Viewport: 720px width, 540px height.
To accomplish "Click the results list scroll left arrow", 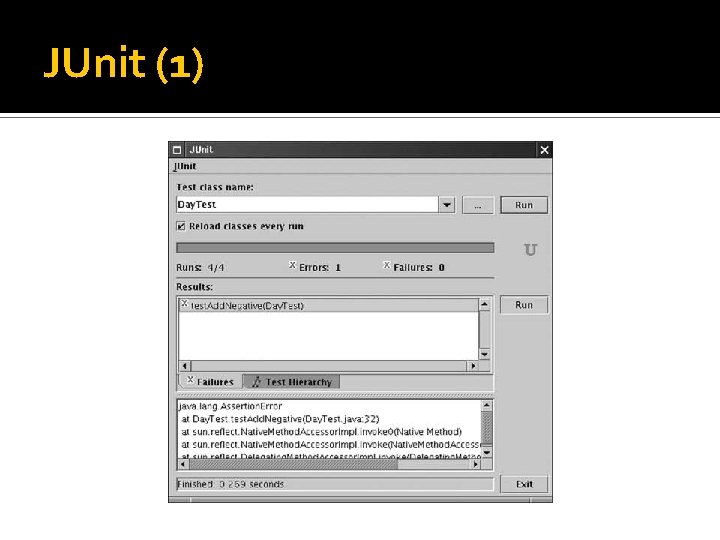I will point(185,366).
